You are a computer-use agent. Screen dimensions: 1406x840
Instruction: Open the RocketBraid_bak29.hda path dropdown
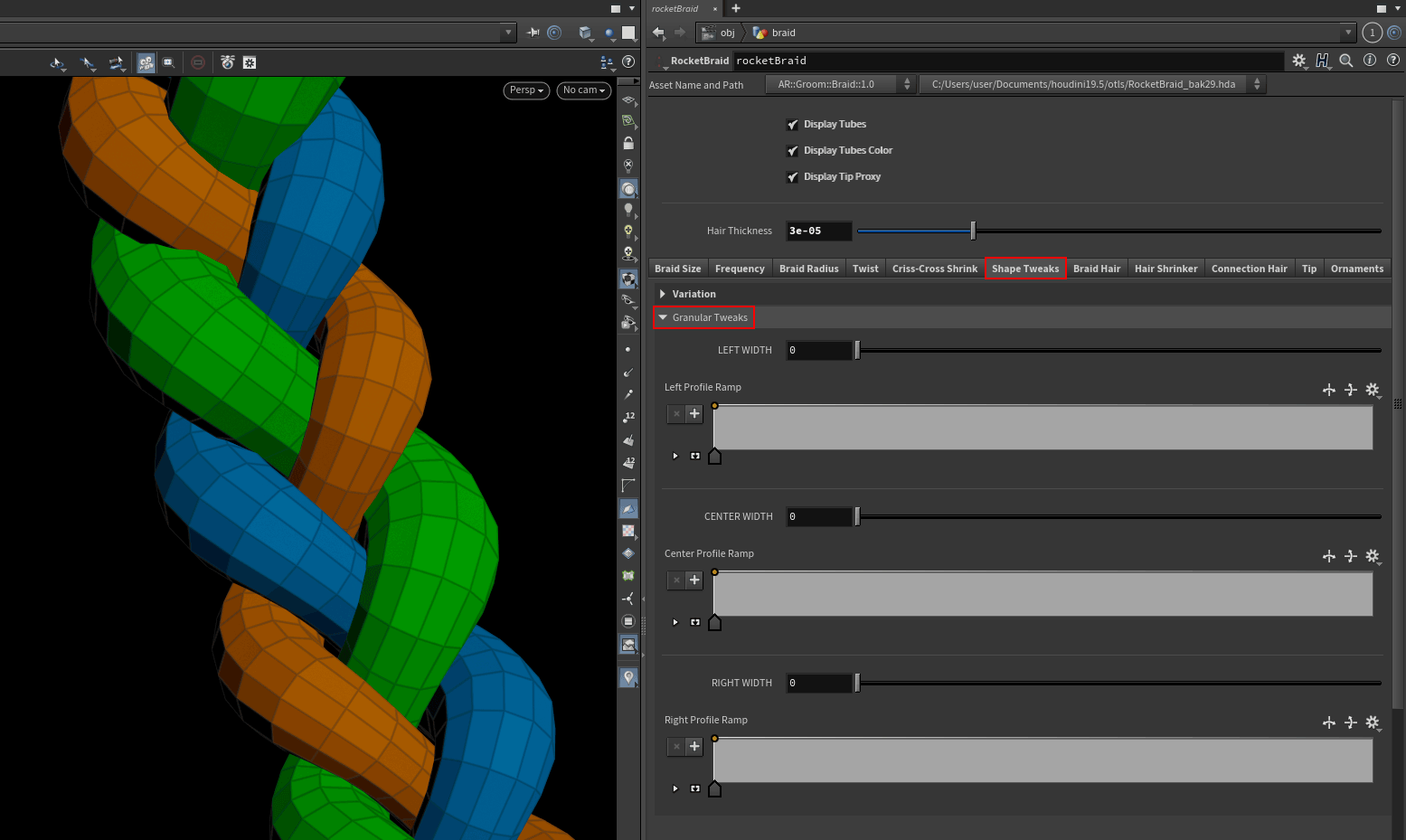tap(1092, 84)
